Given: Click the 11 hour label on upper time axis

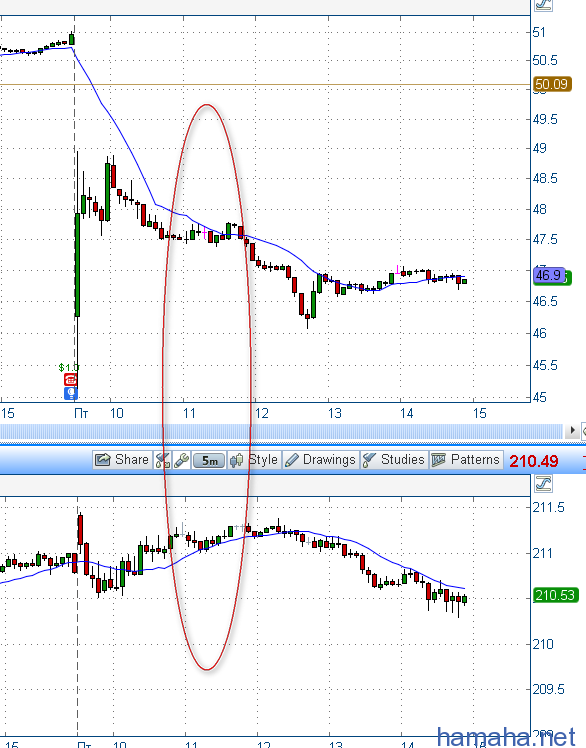Looking at the screenshot, I should [x=189, y=413].
